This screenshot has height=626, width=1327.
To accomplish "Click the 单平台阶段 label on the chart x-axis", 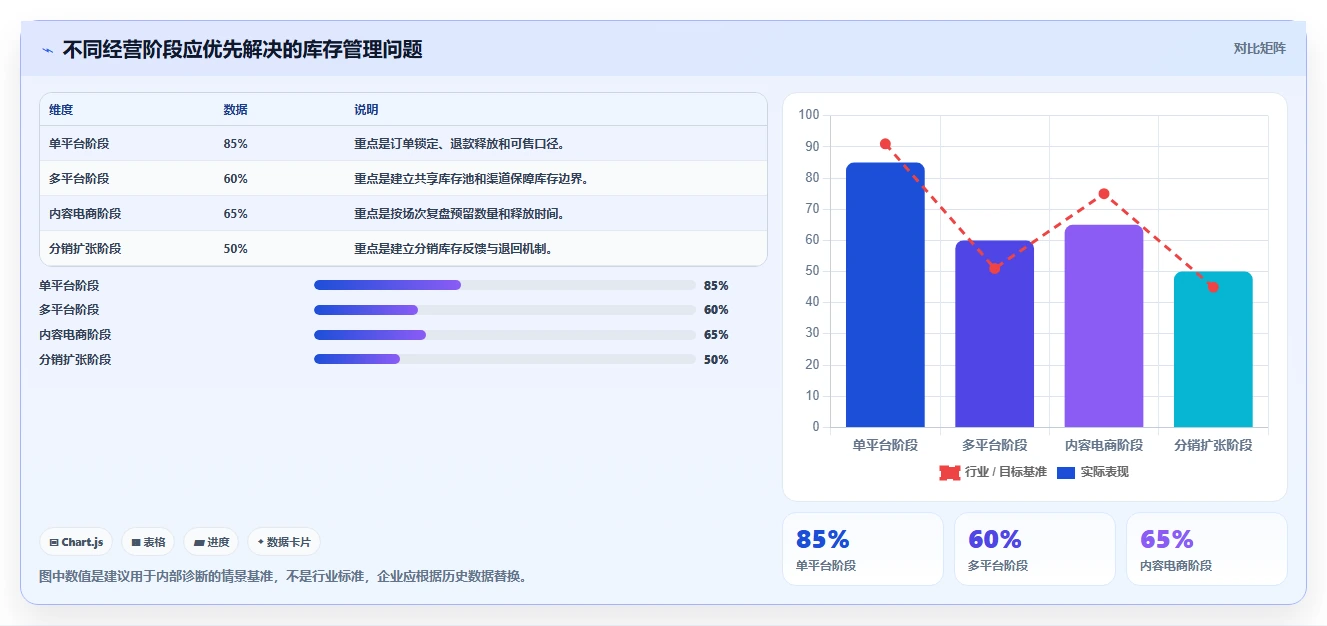I will (885, 445).
